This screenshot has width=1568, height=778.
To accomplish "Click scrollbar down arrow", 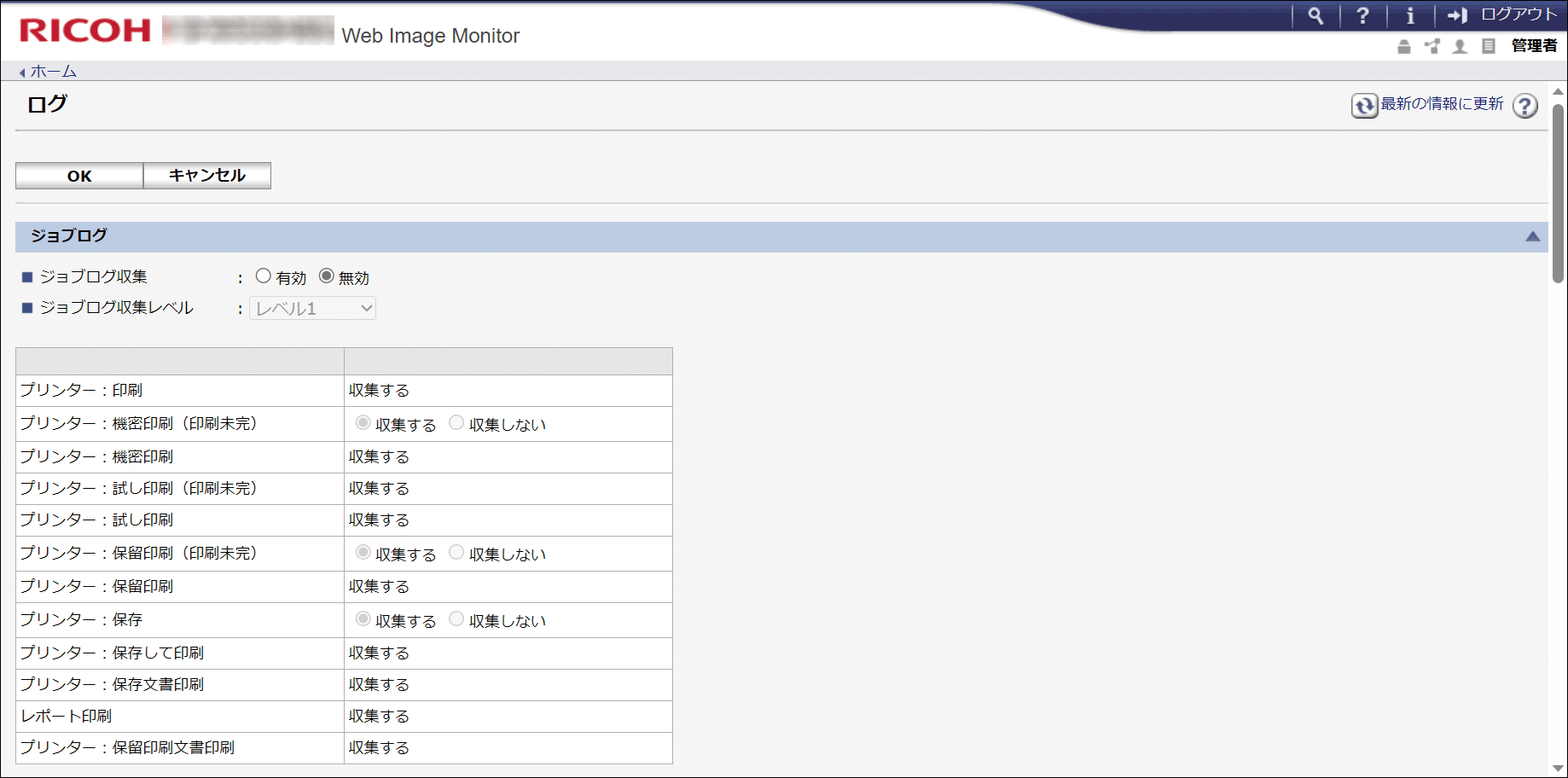I will [x=1558, y=769].
